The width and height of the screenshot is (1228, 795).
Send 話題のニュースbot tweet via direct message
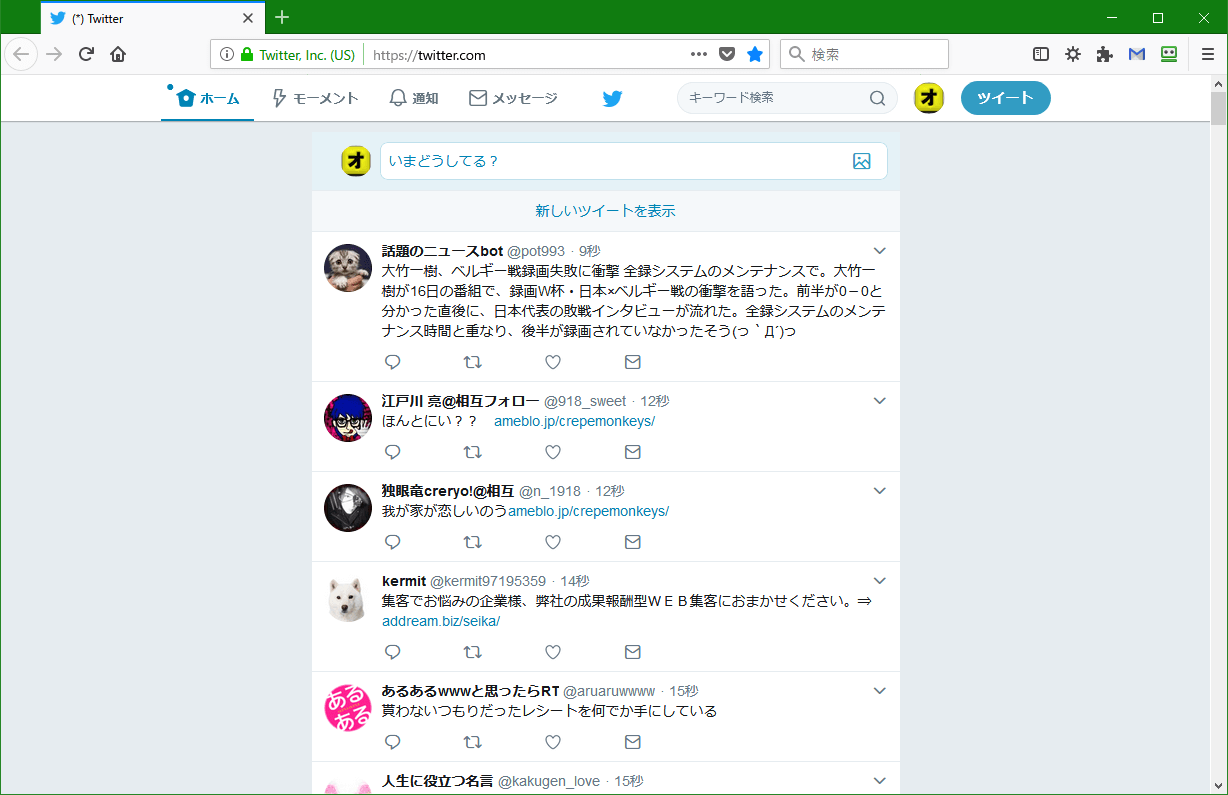point(633,362)
